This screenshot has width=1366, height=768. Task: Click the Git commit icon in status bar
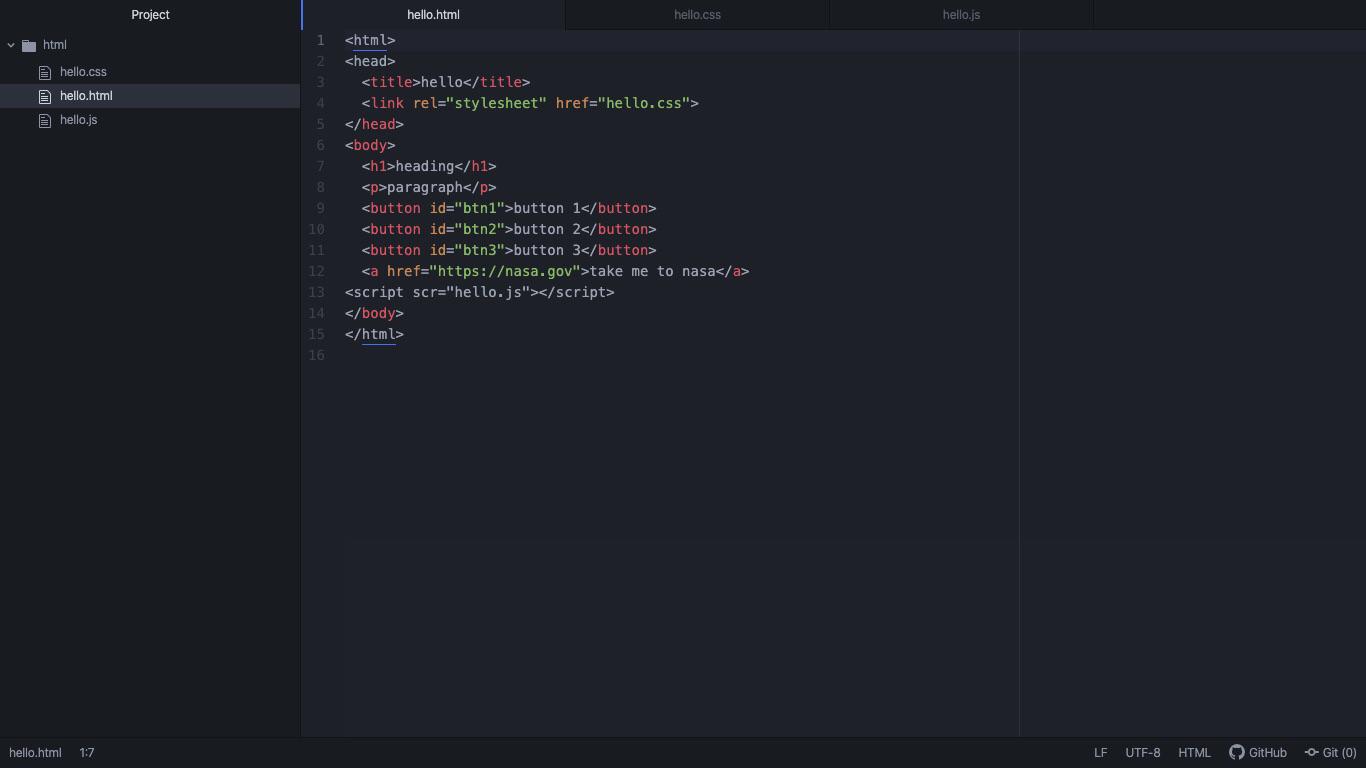[1312, 753]
